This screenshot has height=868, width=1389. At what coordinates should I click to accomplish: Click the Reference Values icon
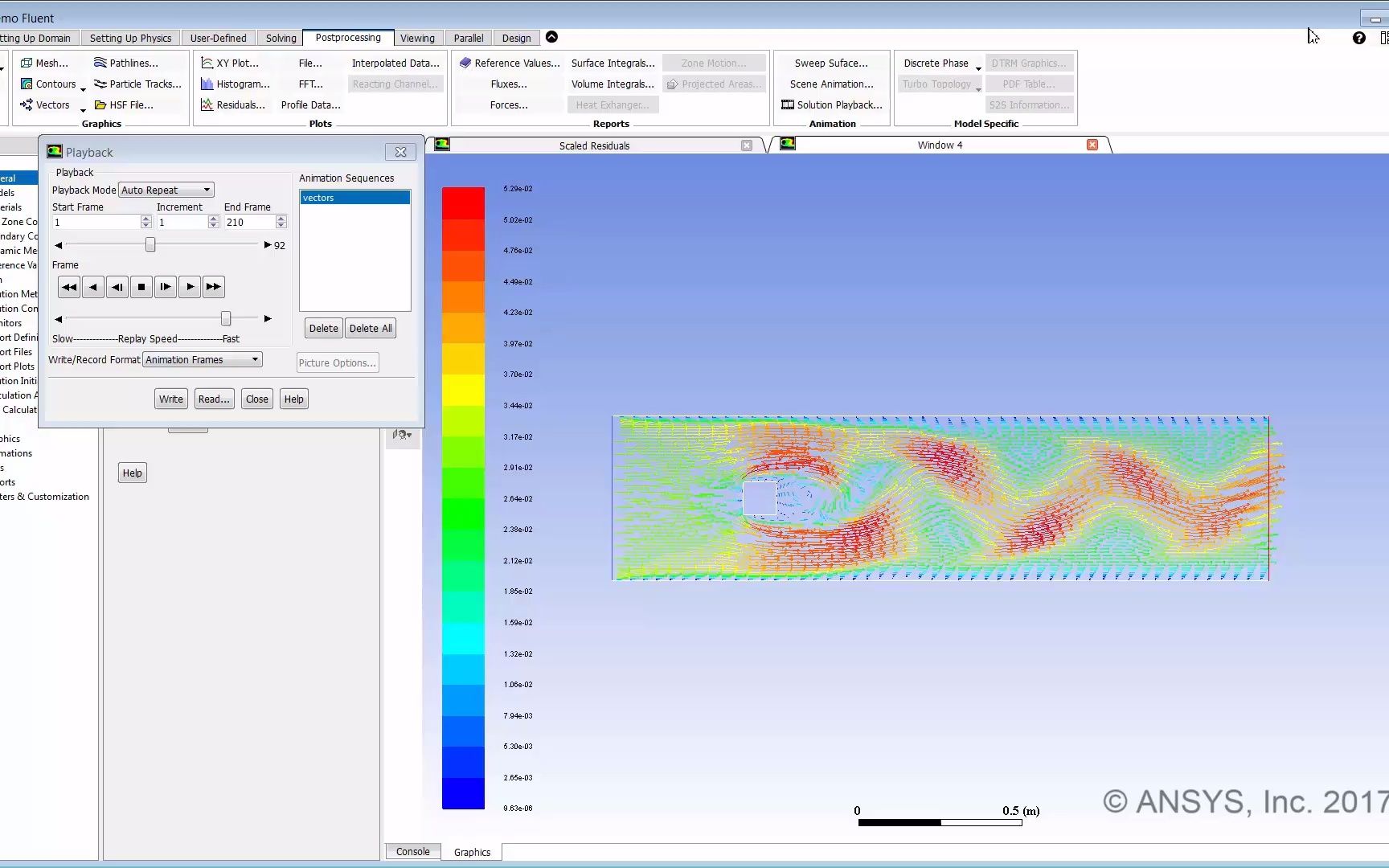508,63
